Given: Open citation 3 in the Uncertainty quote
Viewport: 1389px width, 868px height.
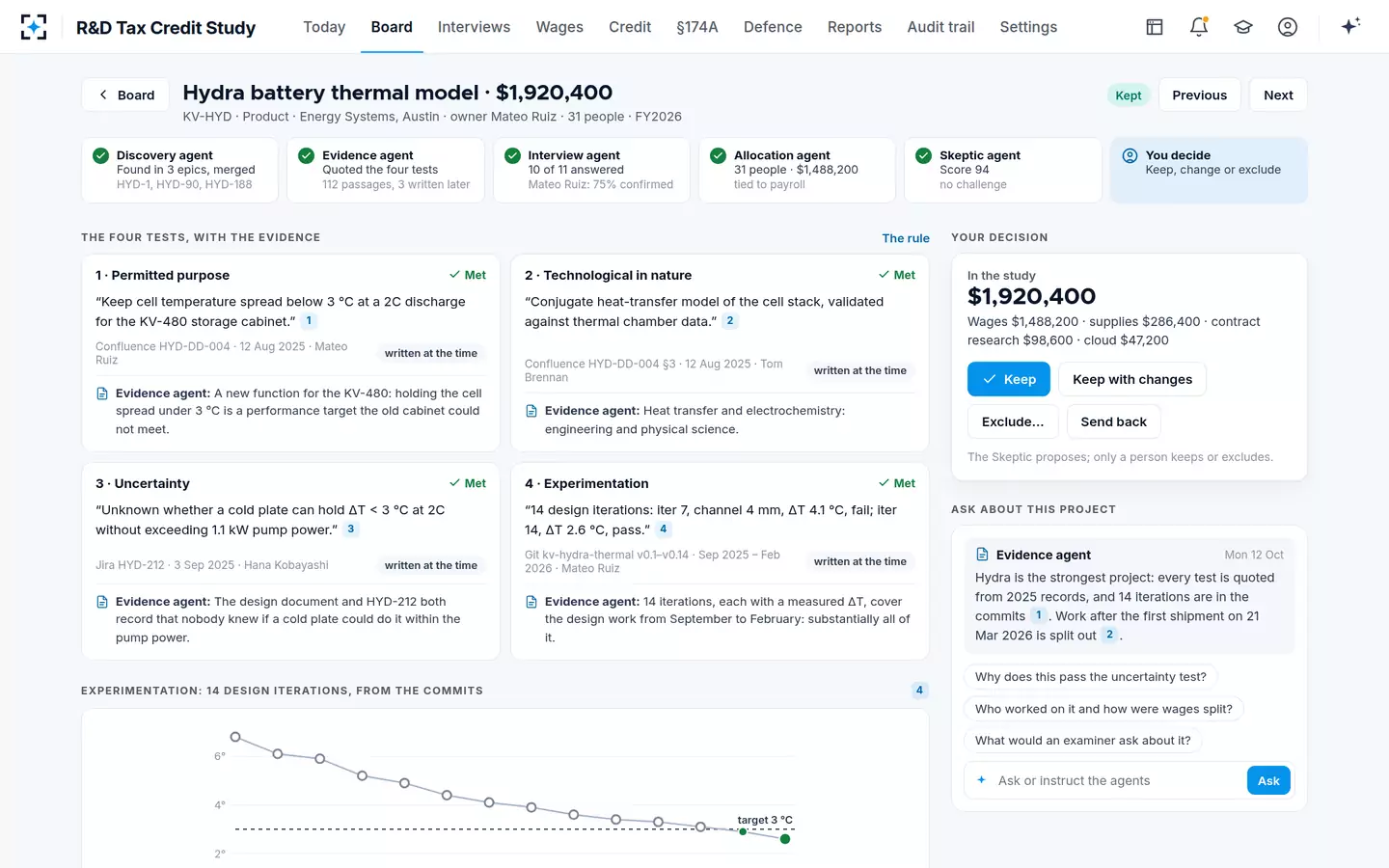Looking at the screenshot, I should 350,529.
